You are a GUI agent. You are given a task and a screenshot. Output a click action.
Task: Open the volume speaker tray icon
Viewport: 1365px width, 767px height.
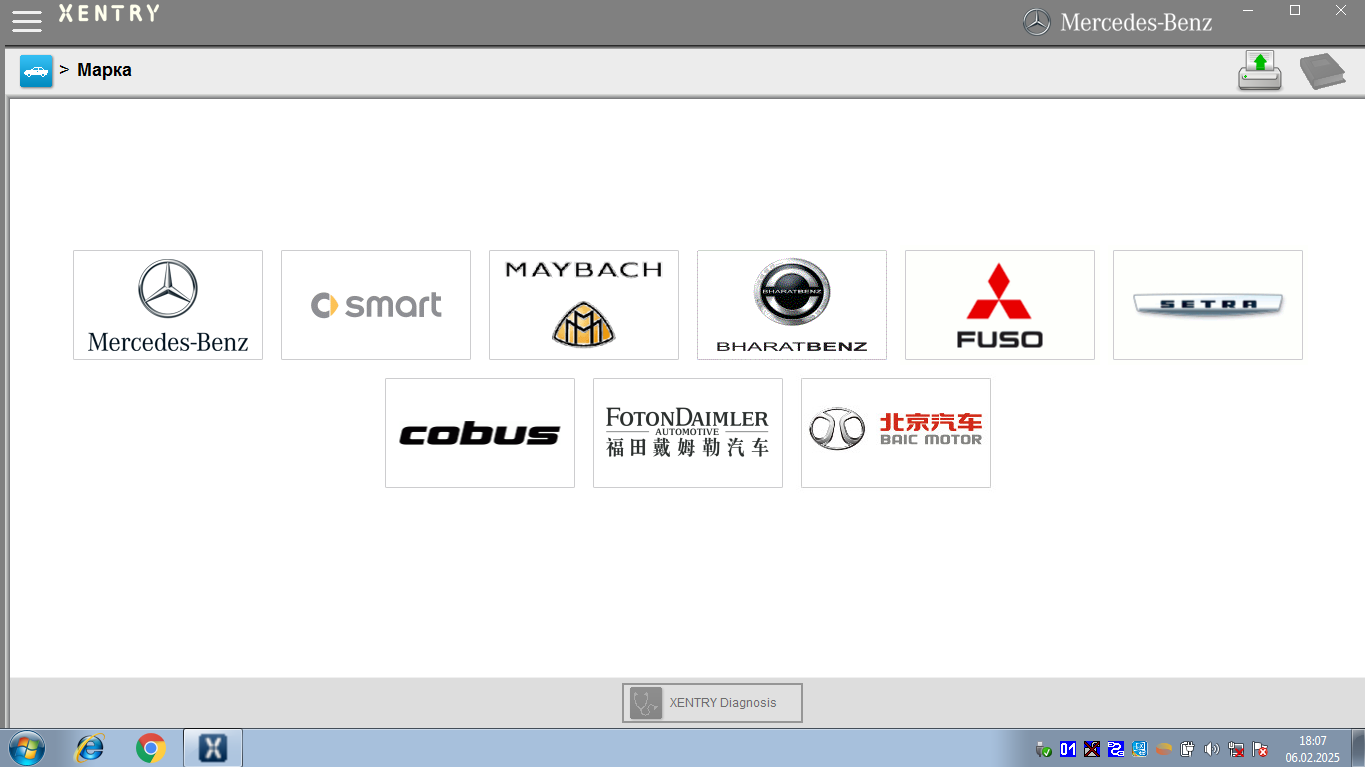1212,749
